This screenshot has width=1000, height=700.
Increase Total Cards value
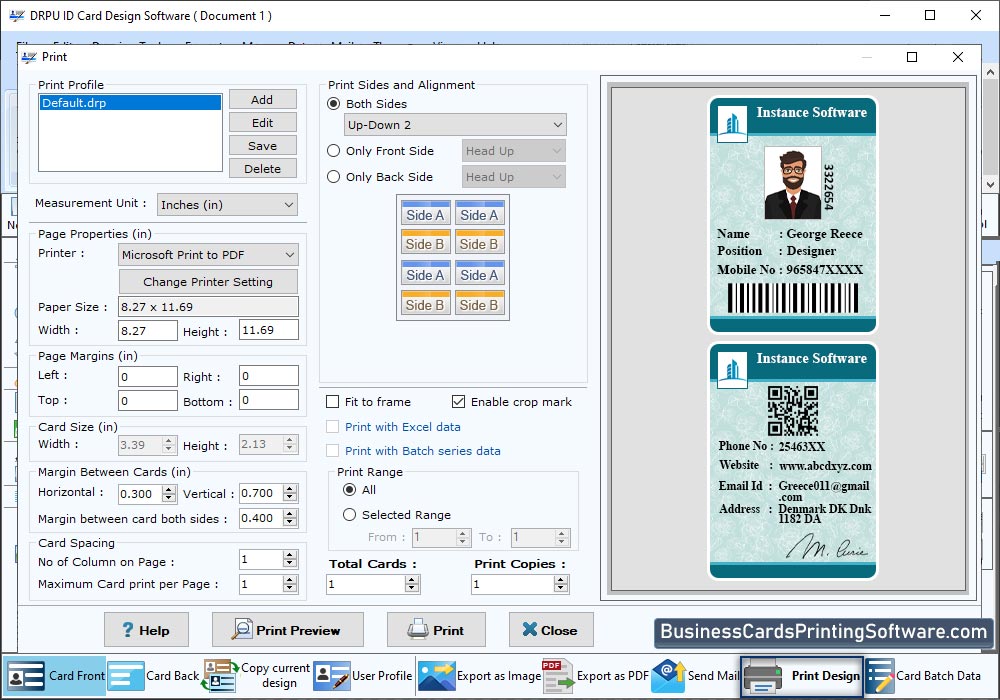pos(412,580)
